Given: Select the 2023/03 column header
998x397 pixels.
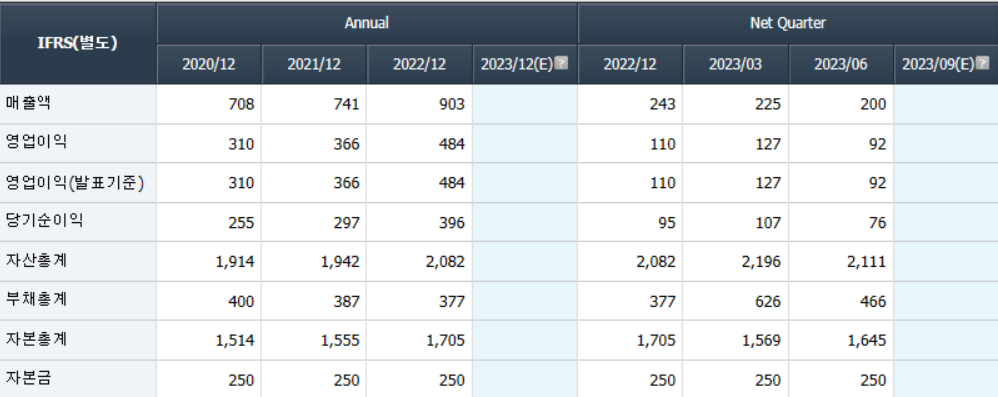Looking at the screenshot, I should click(x=735, y=64).
